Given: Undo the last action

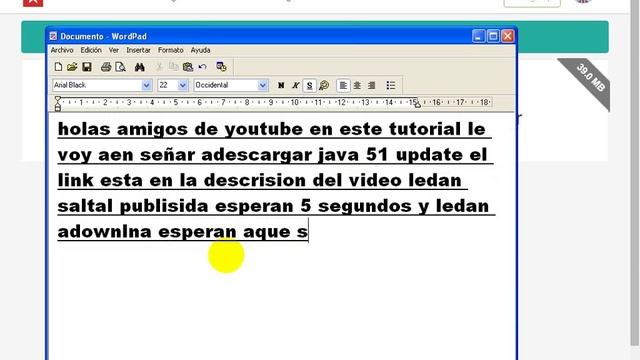Looking at the screenshot, I should pos(202,67).
